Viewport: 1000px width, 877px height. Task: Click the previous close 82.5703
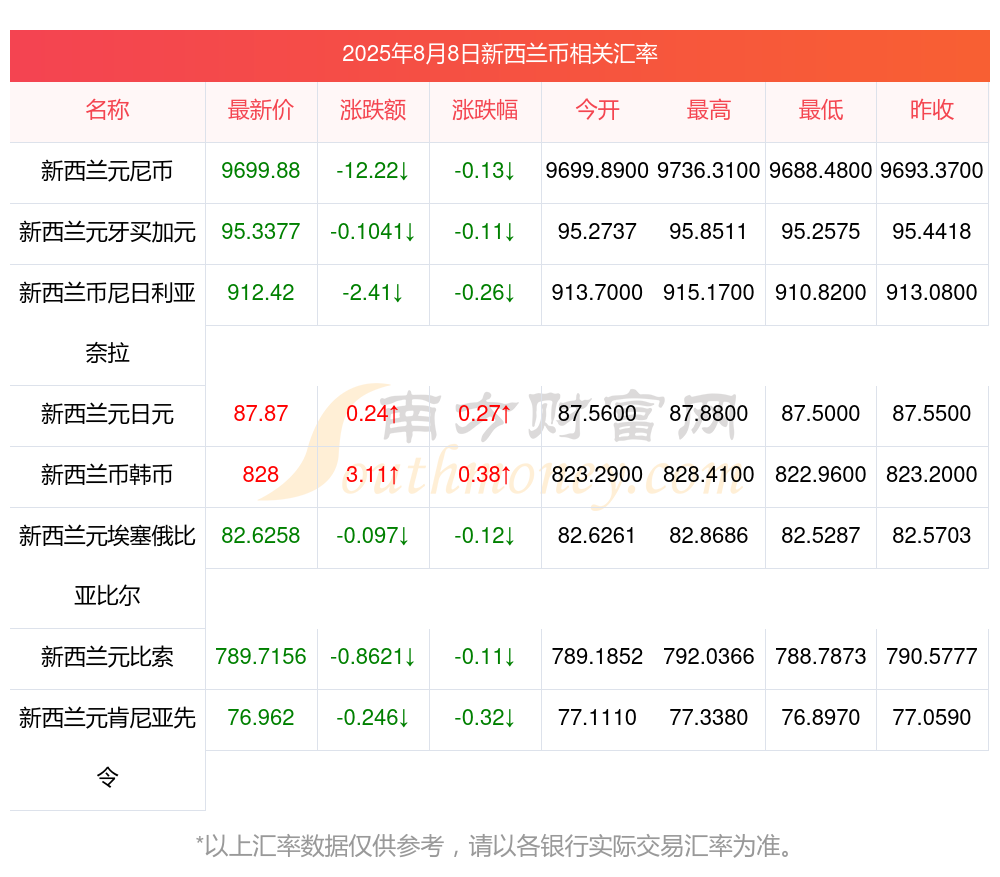point(932,535)
